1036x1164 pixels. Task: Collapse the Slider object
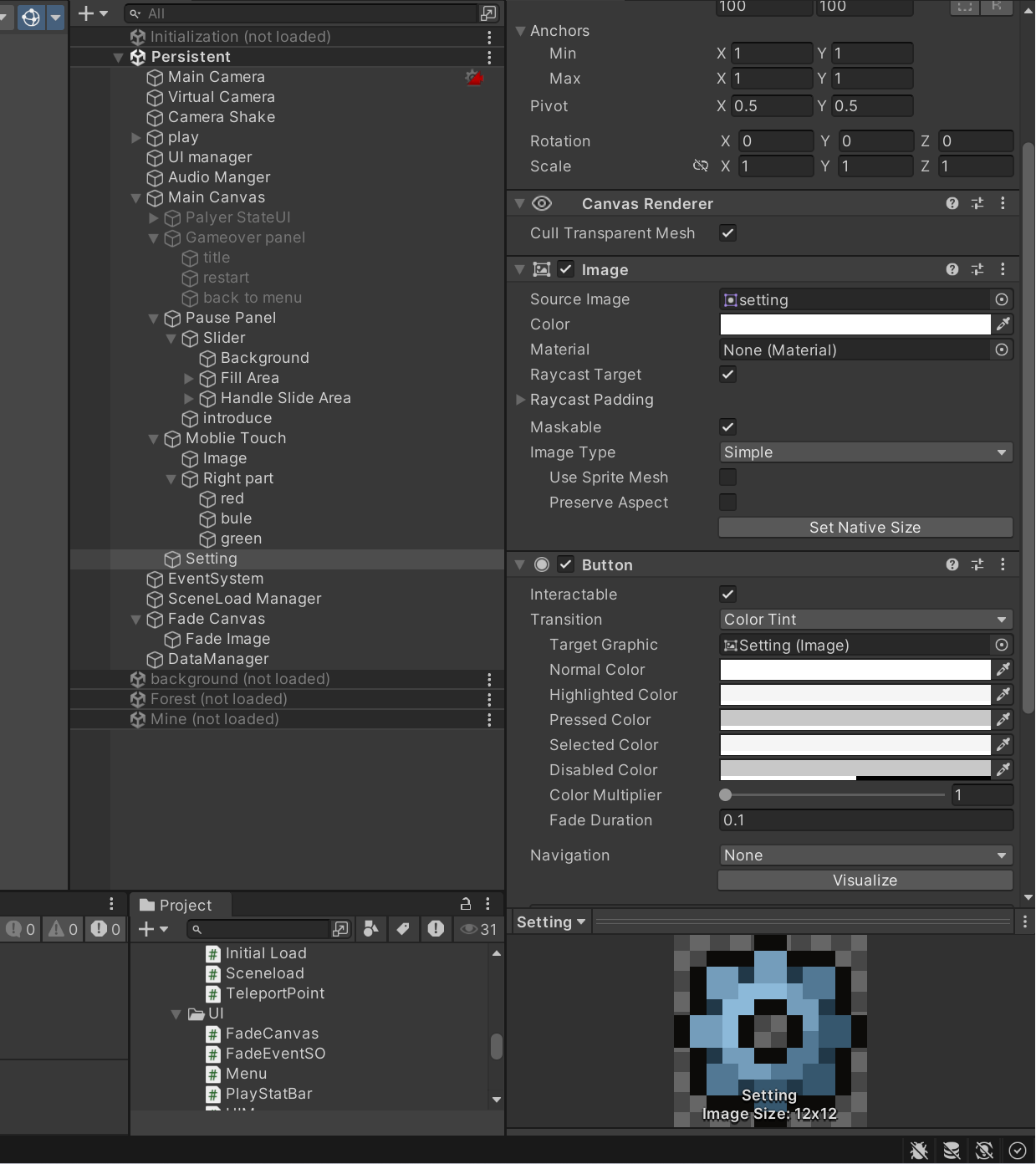pyautogui.click(x=171, y=339)
